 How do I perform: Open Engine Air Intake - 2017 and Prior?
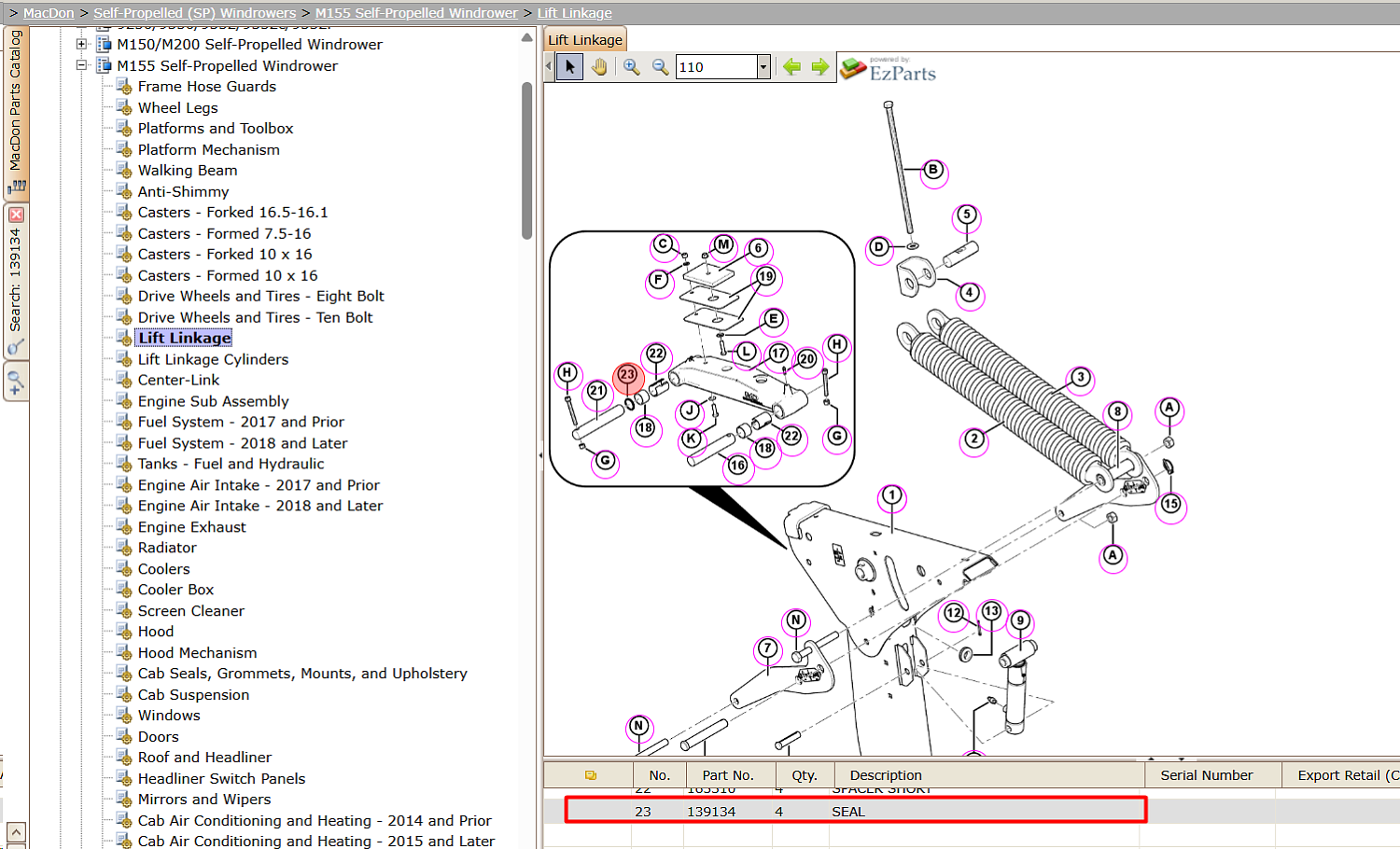coord(259,485)
